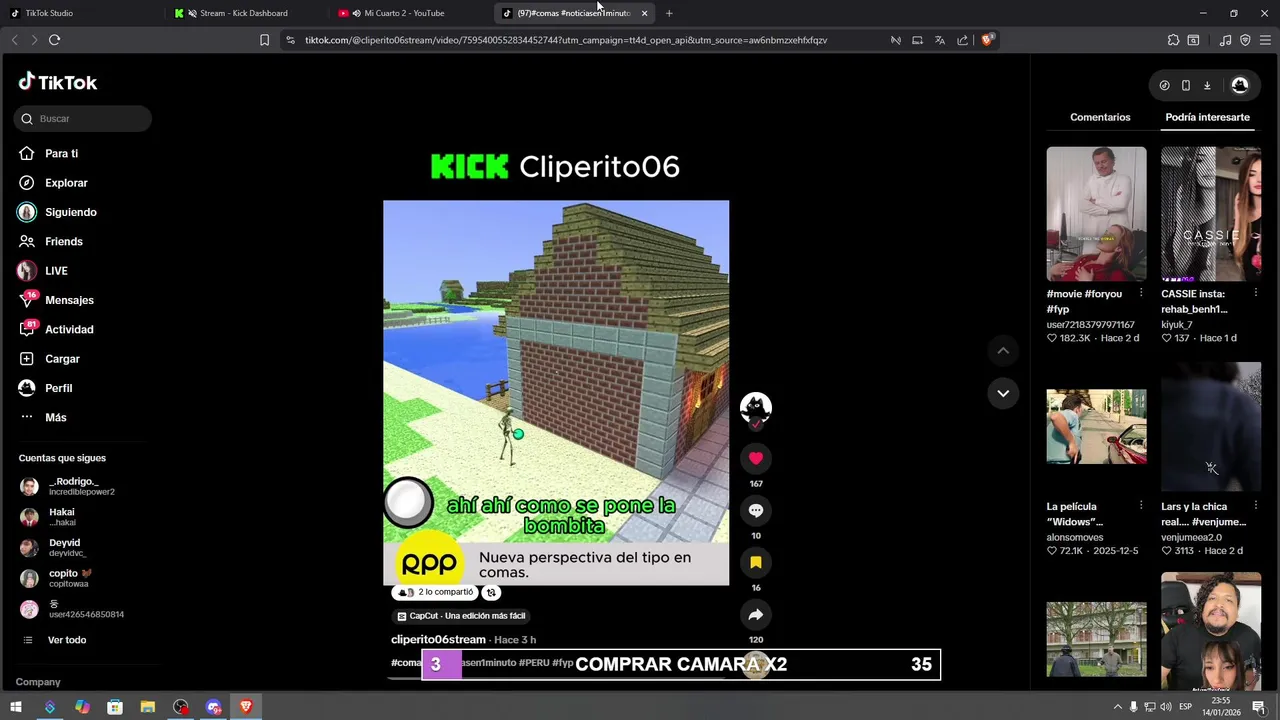Open video comments bubble icon
The width and height of the screenshot is (1280, 720).
point(756,510)
